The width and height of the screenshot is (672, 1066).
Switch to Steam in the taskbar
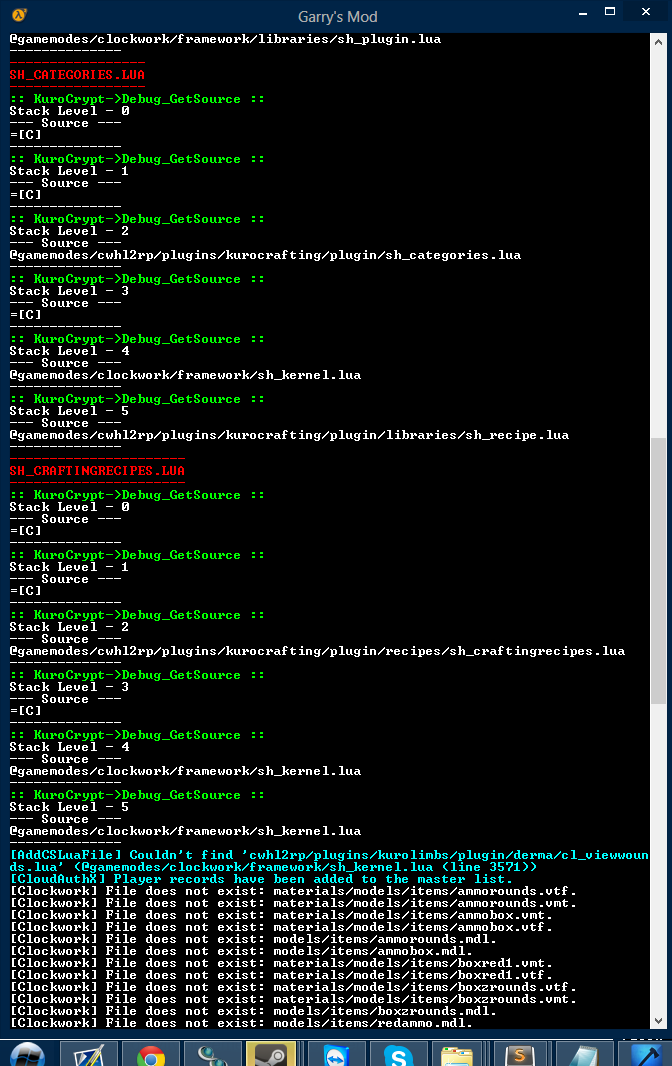tap(271, 1054)
